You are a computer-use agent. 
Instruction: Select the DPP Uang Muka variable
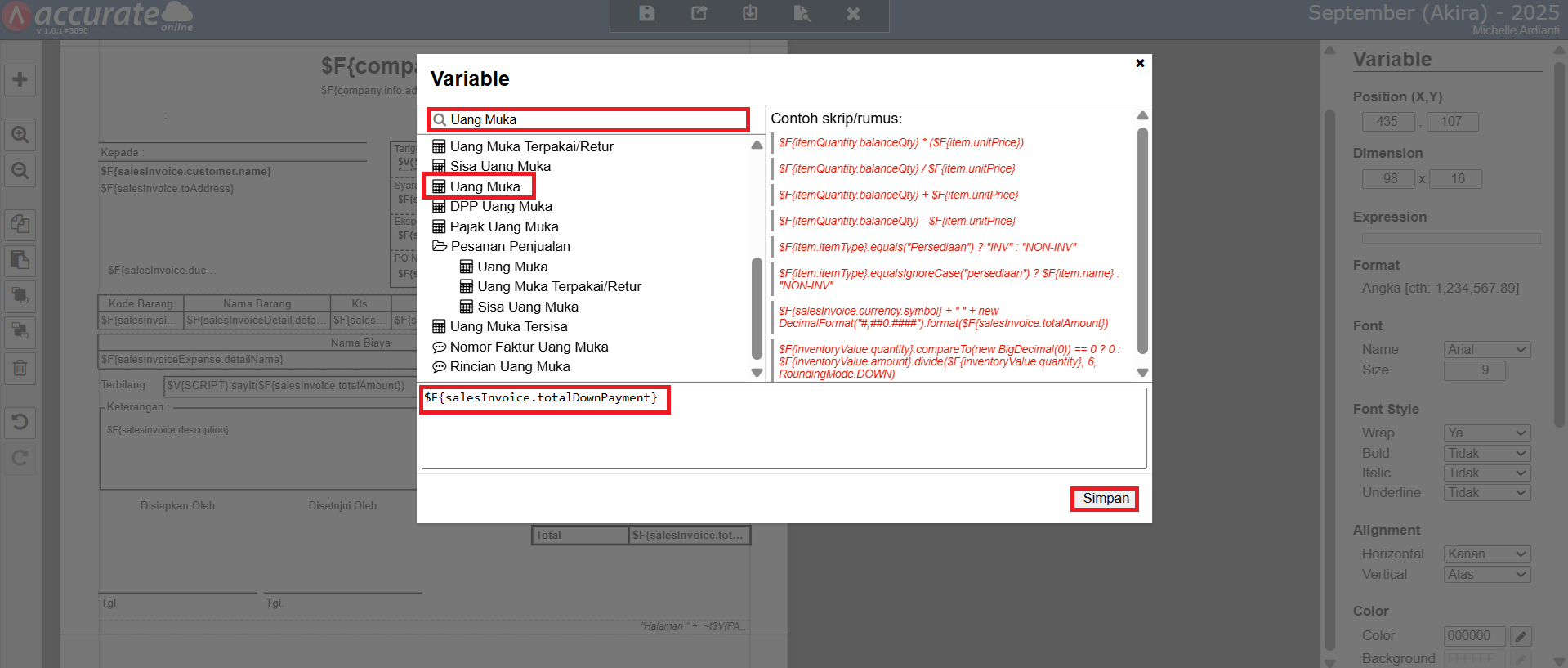point(500,207)
